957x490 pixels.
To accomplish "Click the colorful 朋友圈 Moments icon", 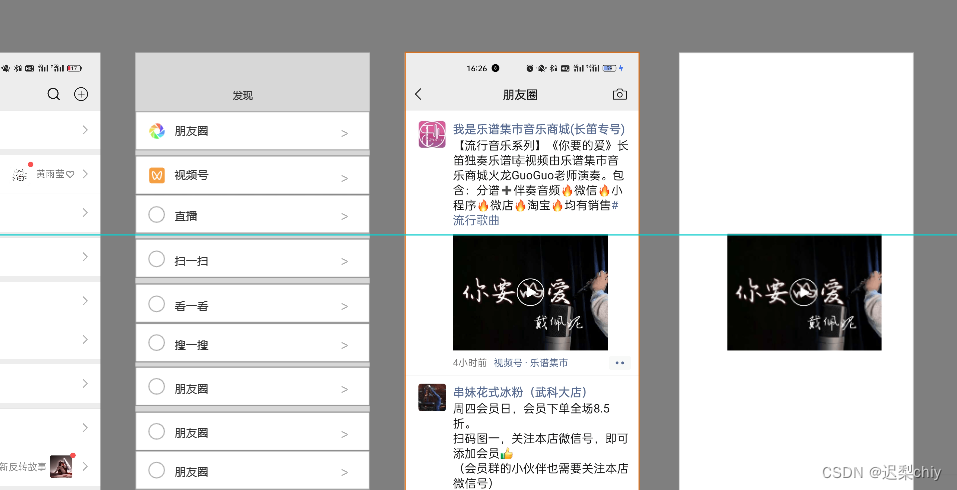I will pyautogui.click(x=157, y=131).
